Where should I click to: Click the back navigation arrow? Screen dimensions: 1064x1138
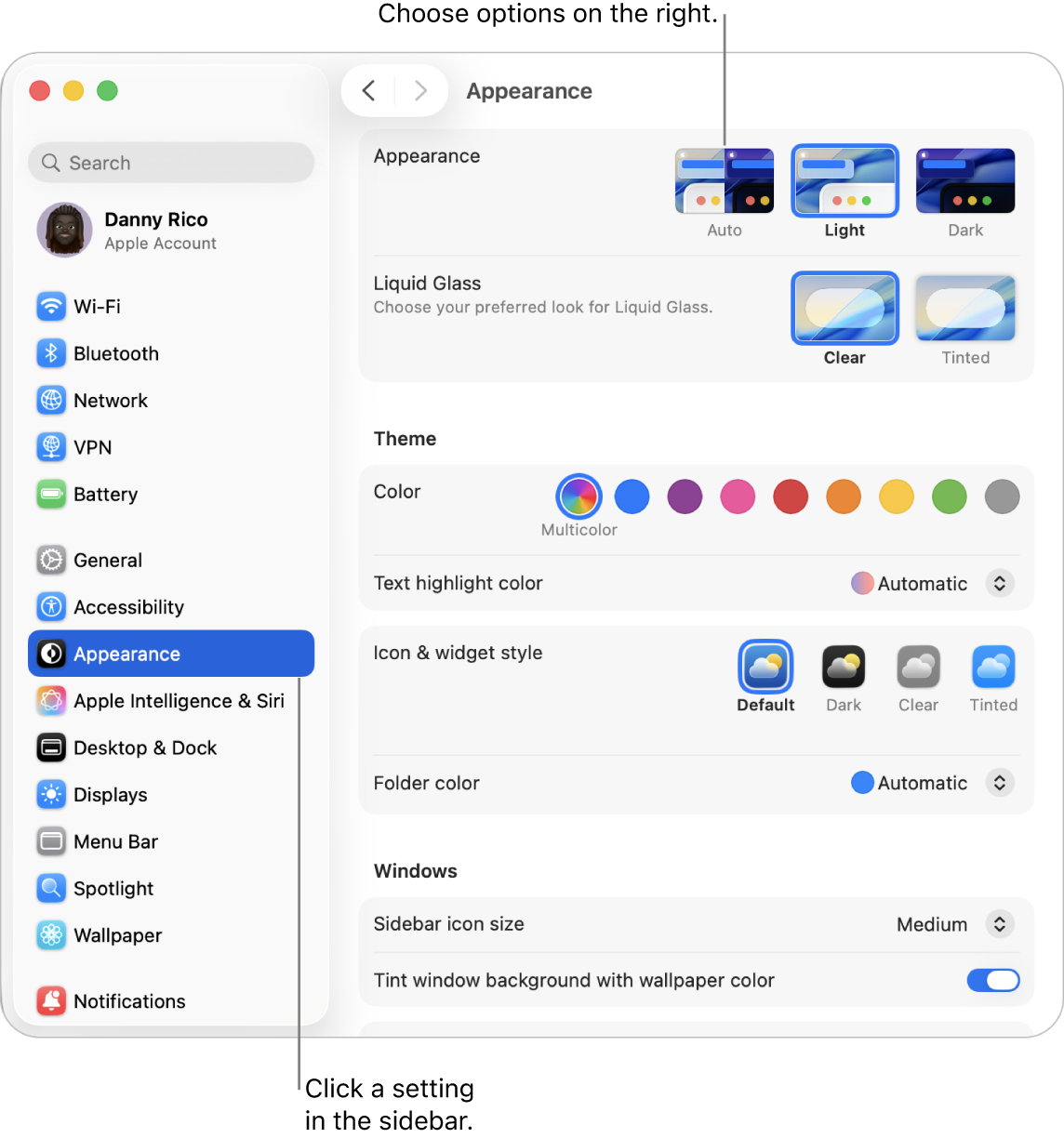tap(368, 90)
